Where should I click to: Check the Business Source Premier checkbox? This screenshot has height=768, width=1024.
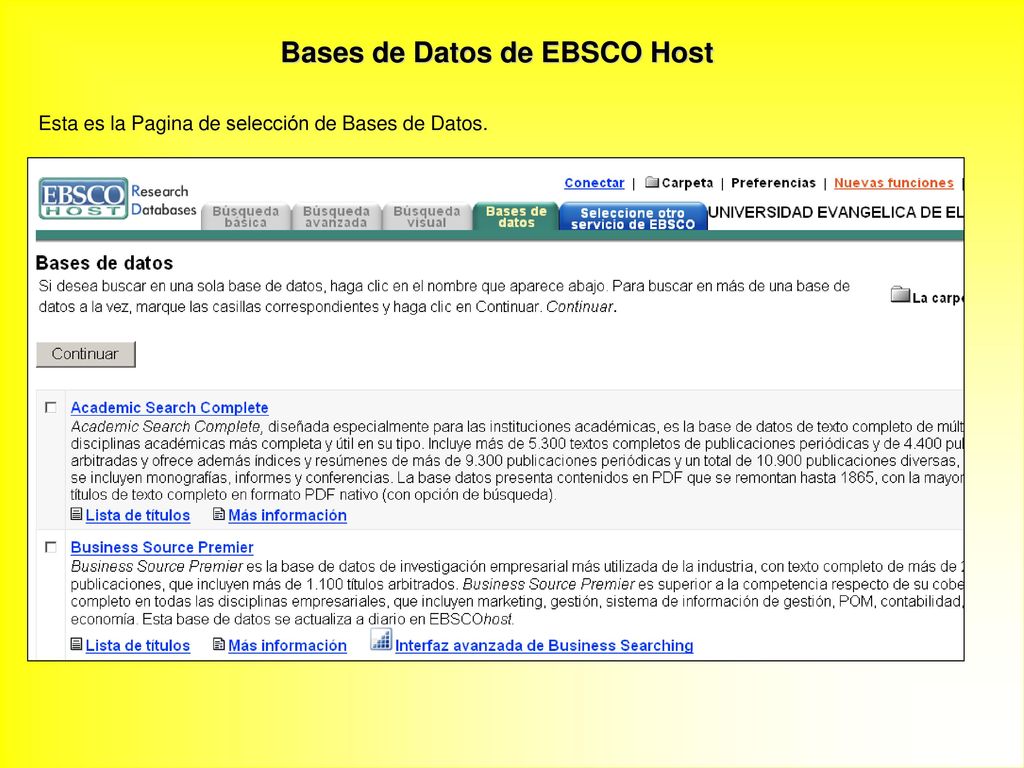[50, 547]
